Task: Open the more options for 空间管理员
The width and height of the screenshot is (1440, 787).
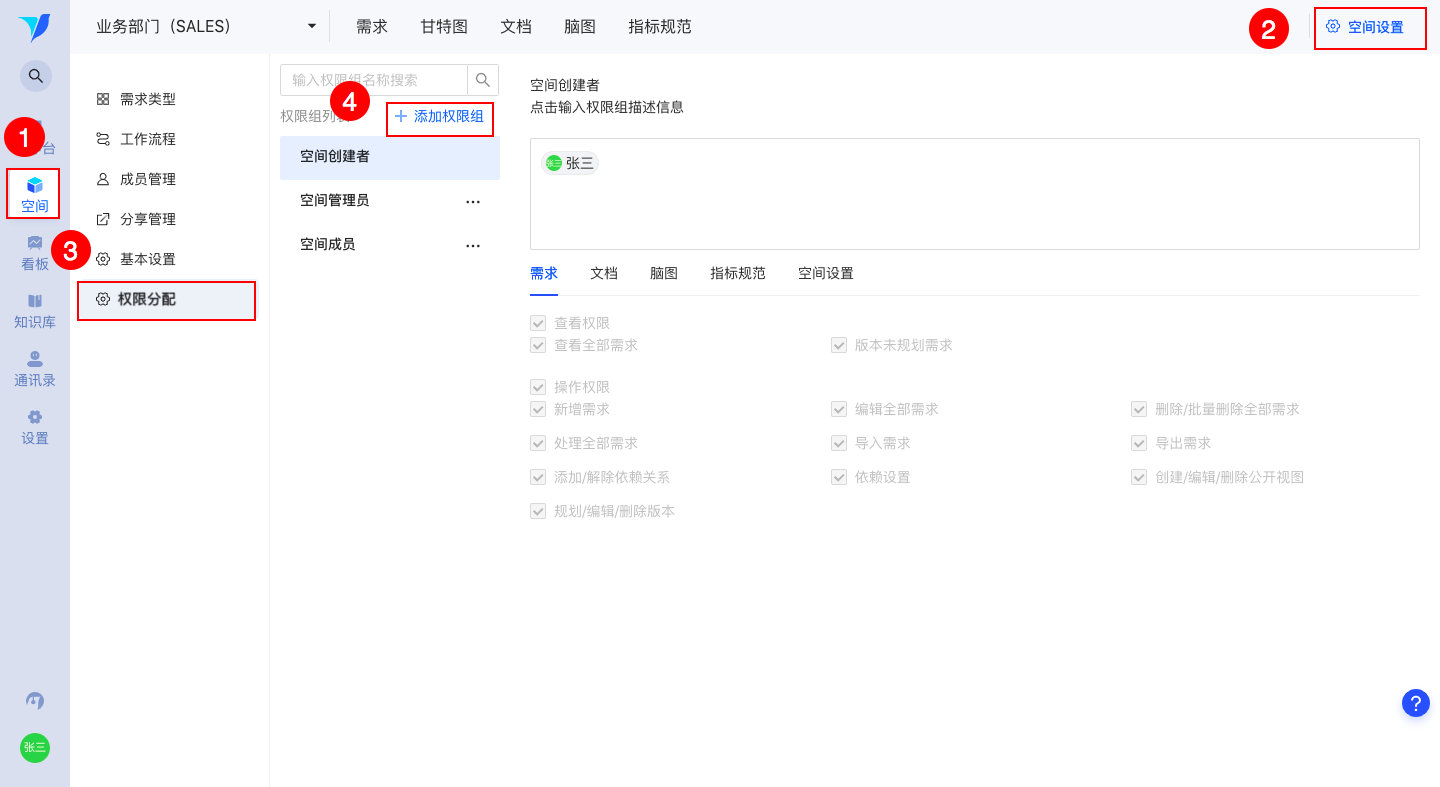Action: click(x=473, y=201)
